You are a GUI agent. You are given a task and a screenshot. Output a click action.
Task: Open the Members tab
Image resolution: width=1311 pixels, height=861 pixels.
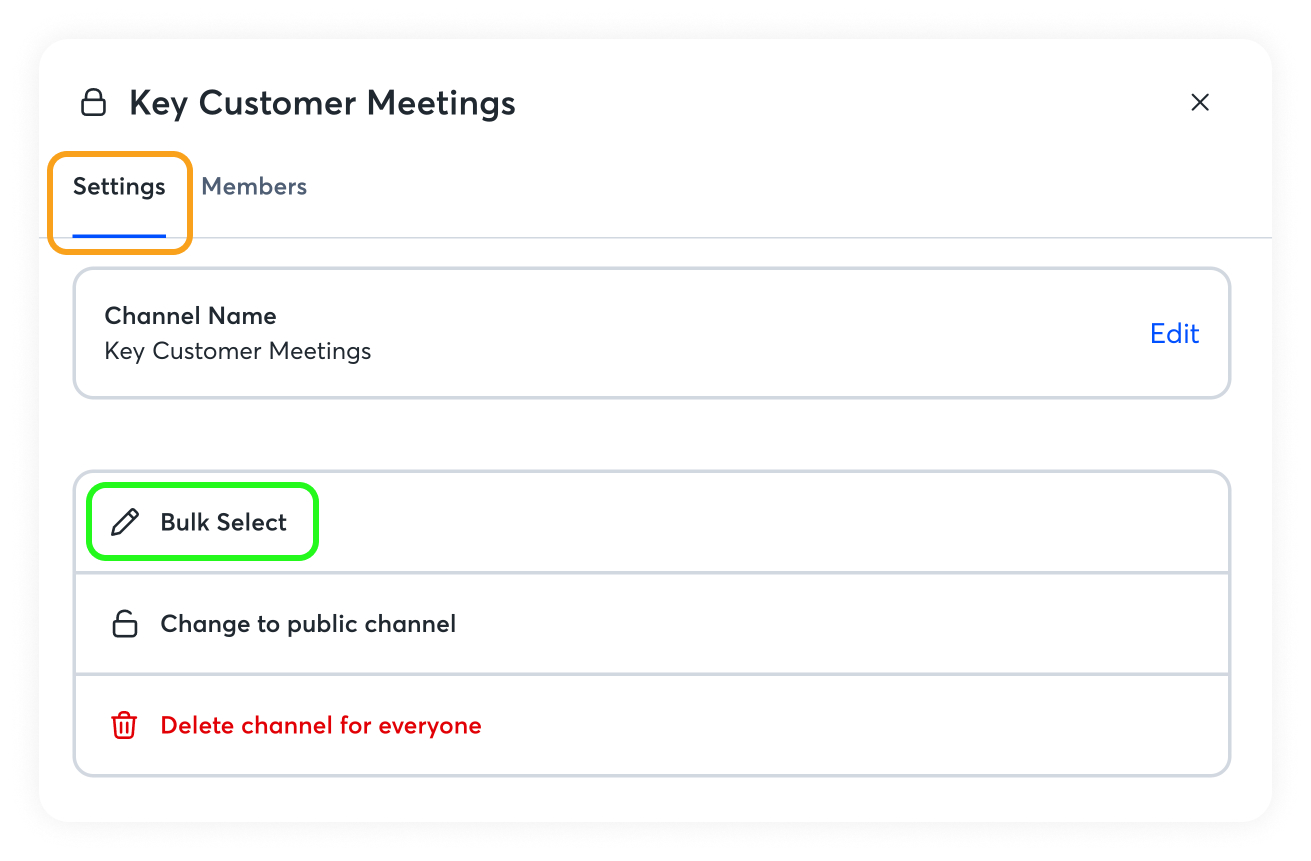click(x=254, y=187)
